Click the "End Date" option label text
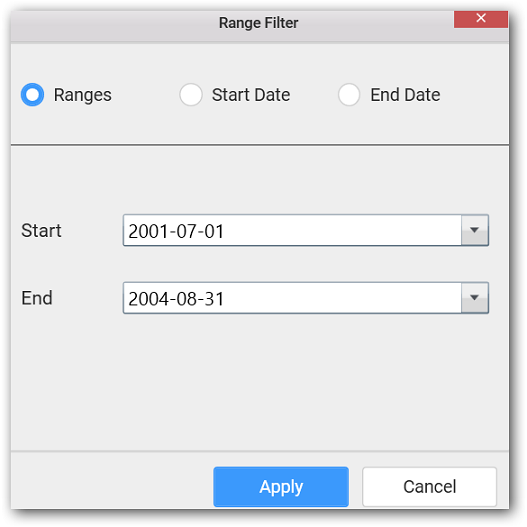Viewport: 527px width, 527px height. click(405, 94)
